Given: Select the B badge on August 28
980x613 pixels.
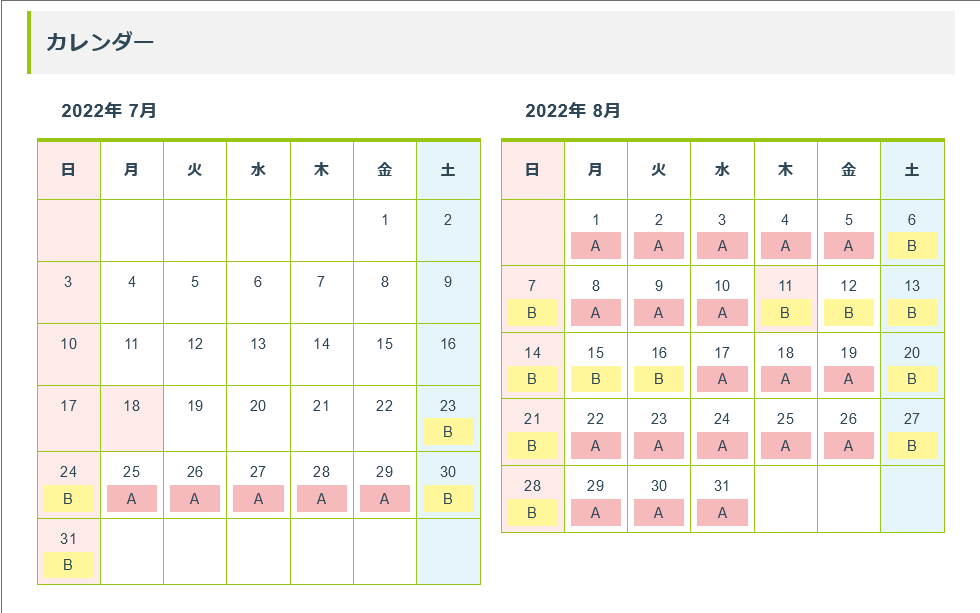Looking at the screenshot, I should [x=532, y=513].
